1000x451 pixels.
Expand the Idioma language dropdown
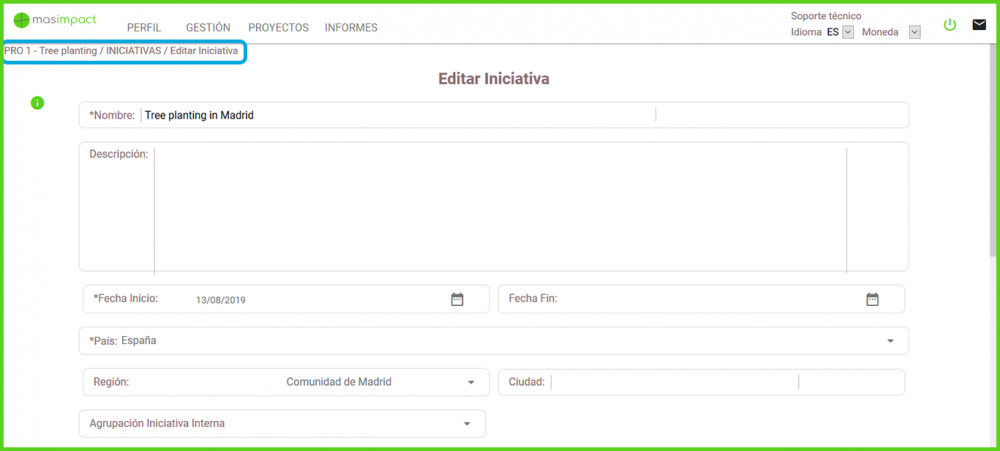point(847,32)
